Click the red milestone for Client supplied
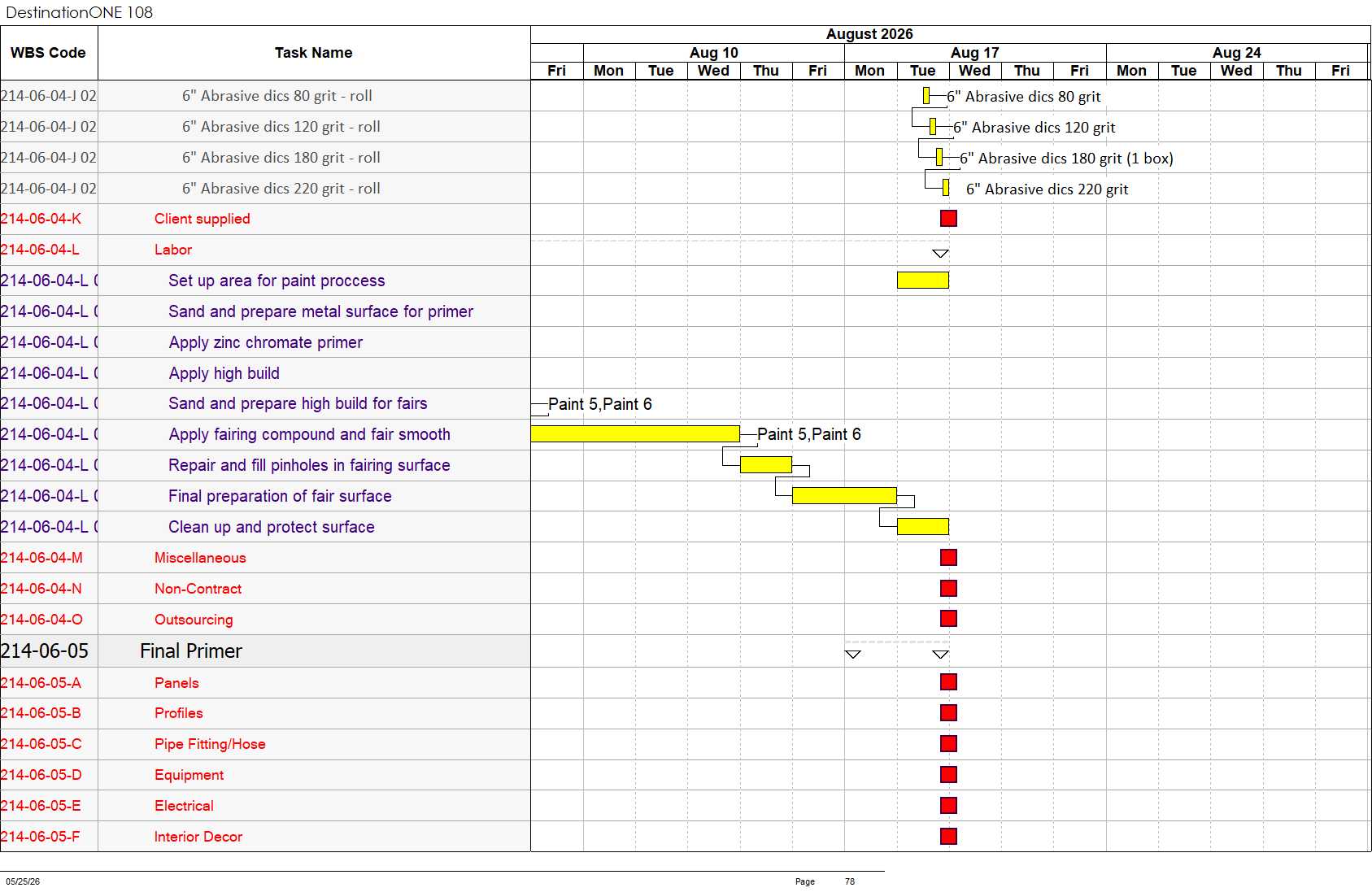This screenshot has height=892, width=1372. [x=948, y=218]
